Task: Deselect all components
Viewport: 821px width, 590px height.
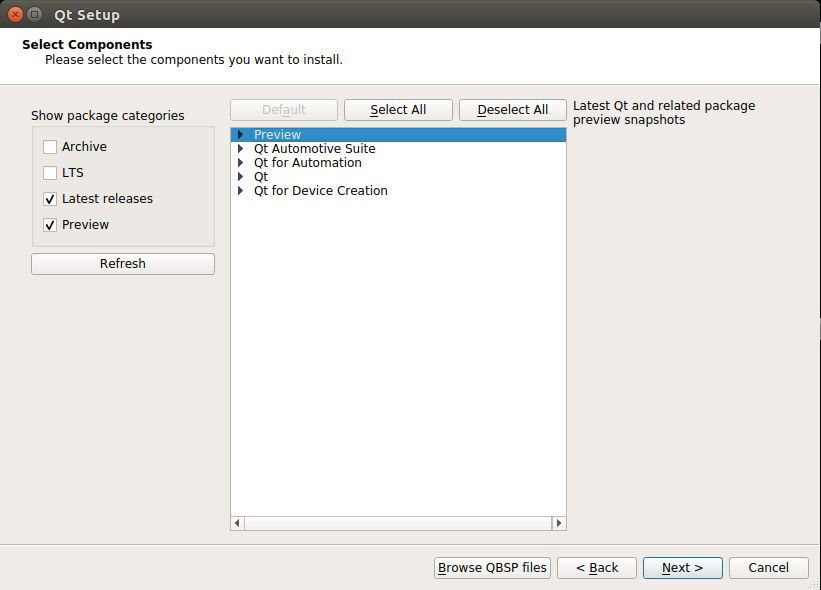Action: [513, 110]
